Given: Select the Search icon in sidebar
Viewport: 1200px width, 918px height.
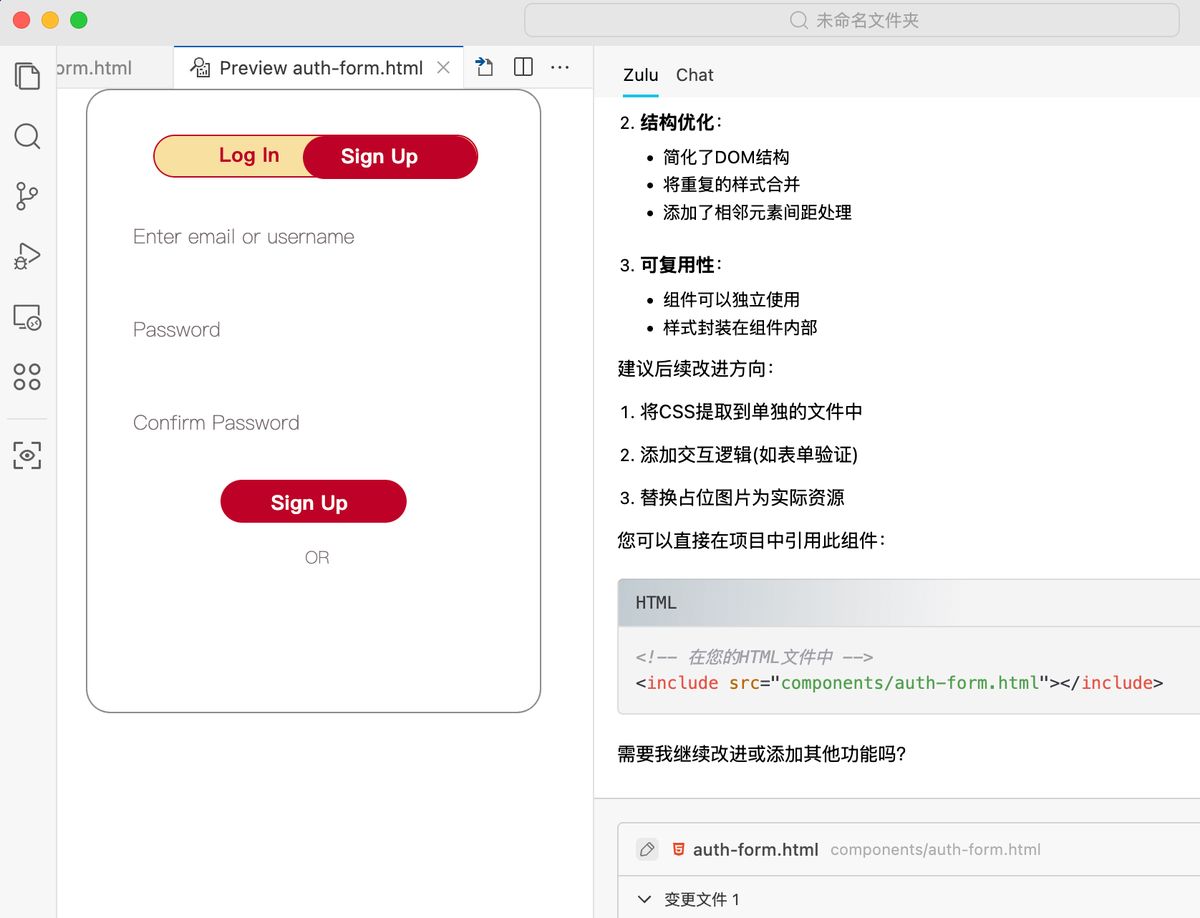Looking at the screenshot, I should 27,137.
